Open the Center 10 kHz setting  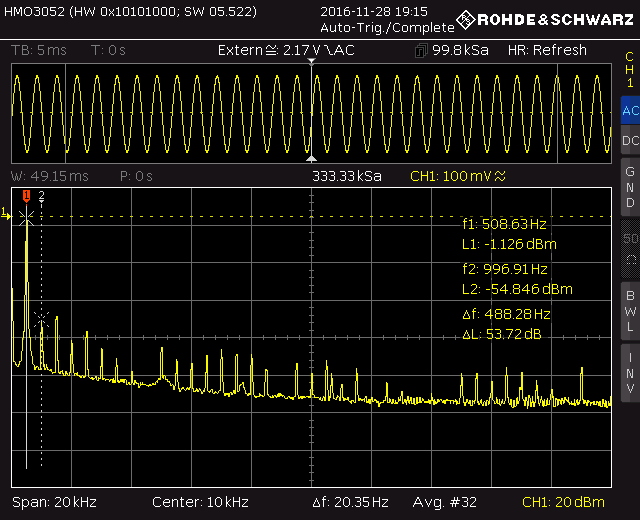point(200,502)
